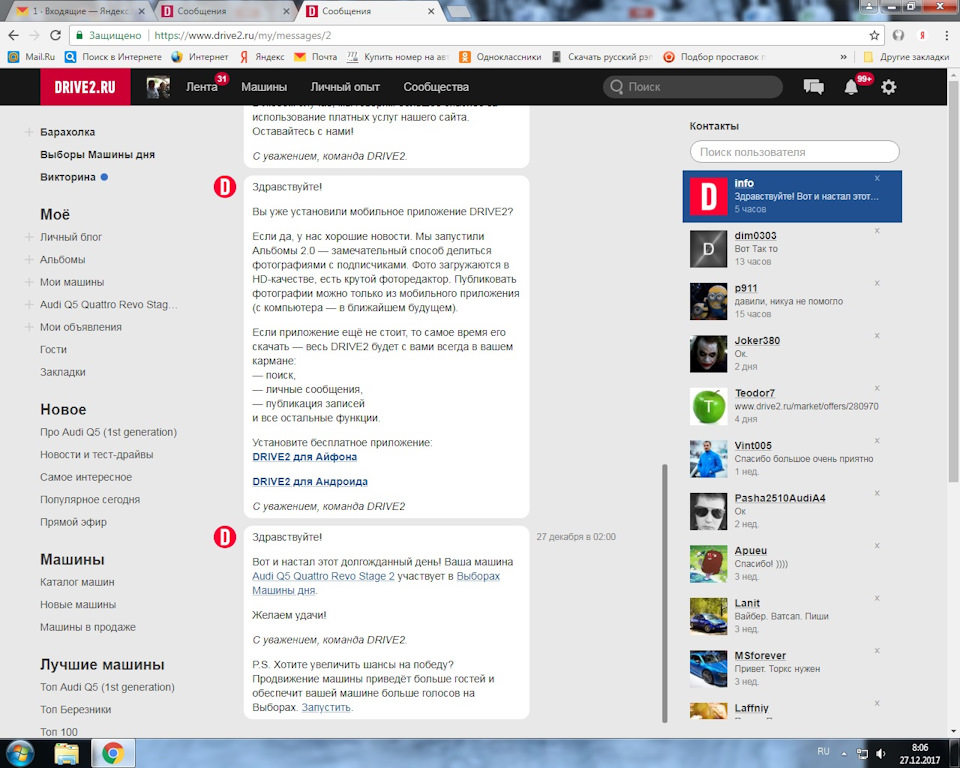Image resolution: width=960 pixels, height=768 pixels.
Task: Open notifications bell with 99+ badge
Action: point(851,87)
